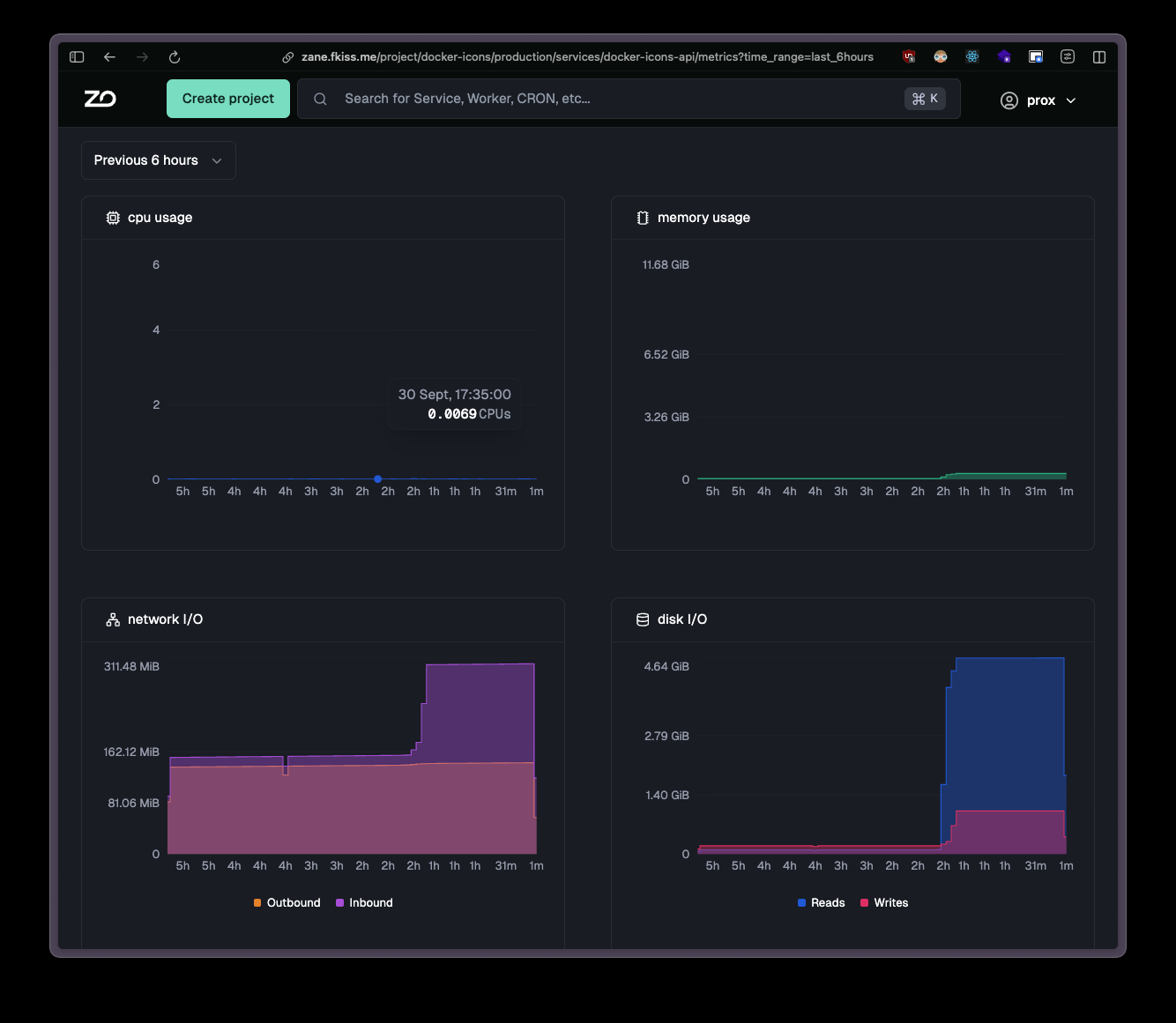Open the split view icon in toolbar

point(1099,56)
